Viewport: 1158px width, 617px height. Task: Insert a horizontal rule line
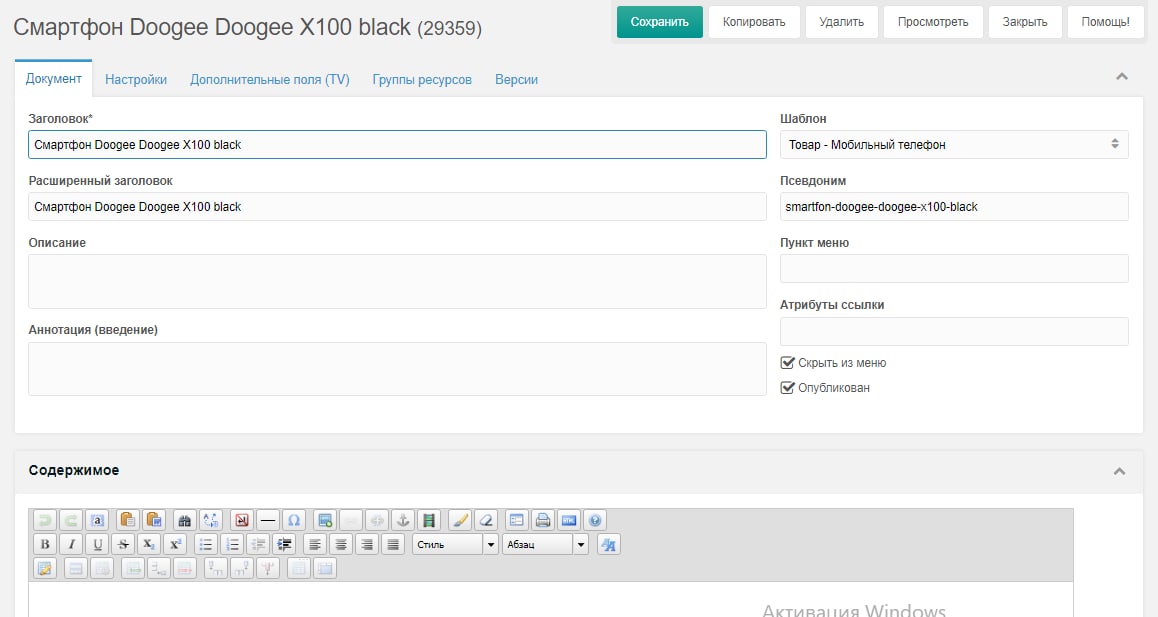point(268,520)
